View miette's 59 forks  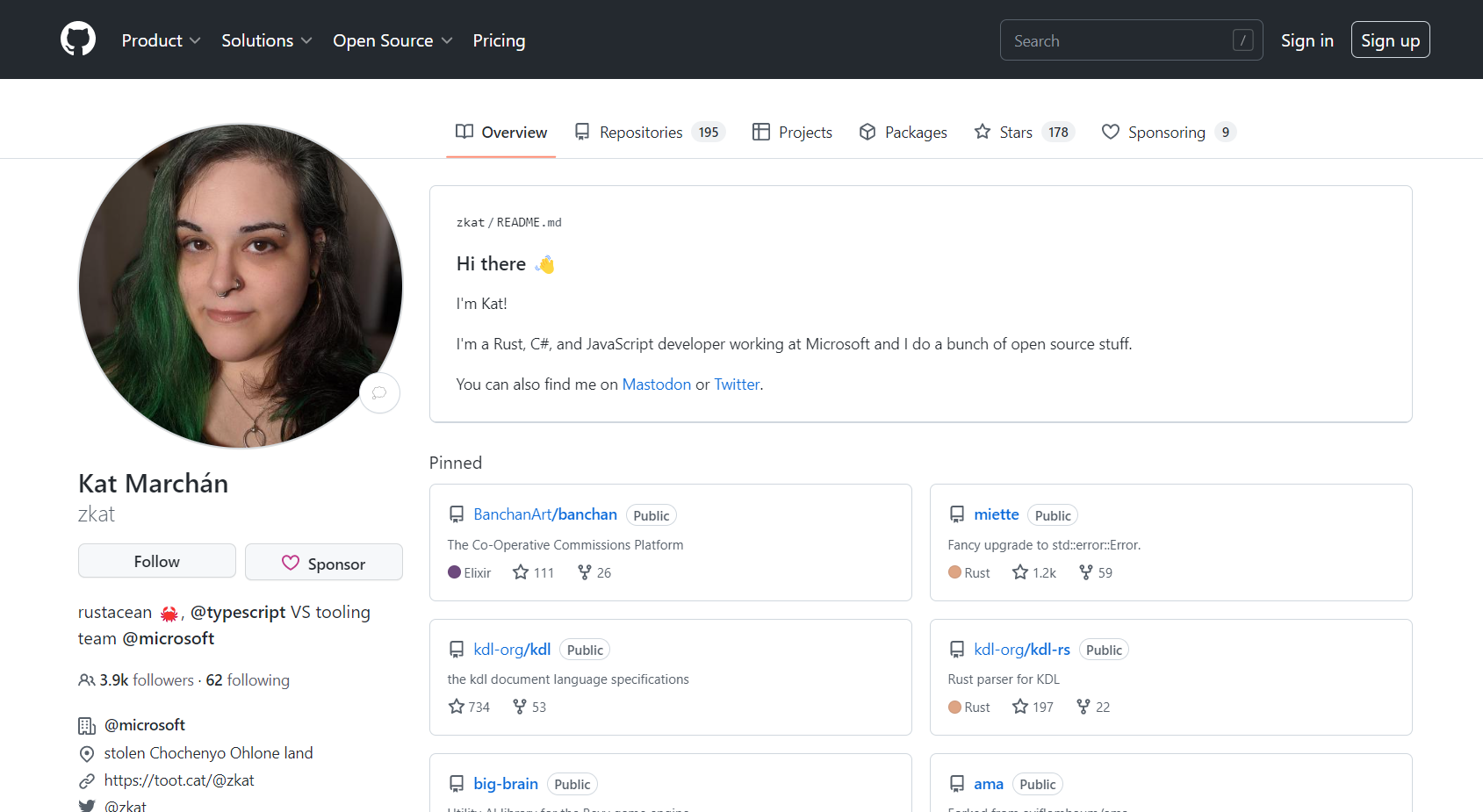1096,572
